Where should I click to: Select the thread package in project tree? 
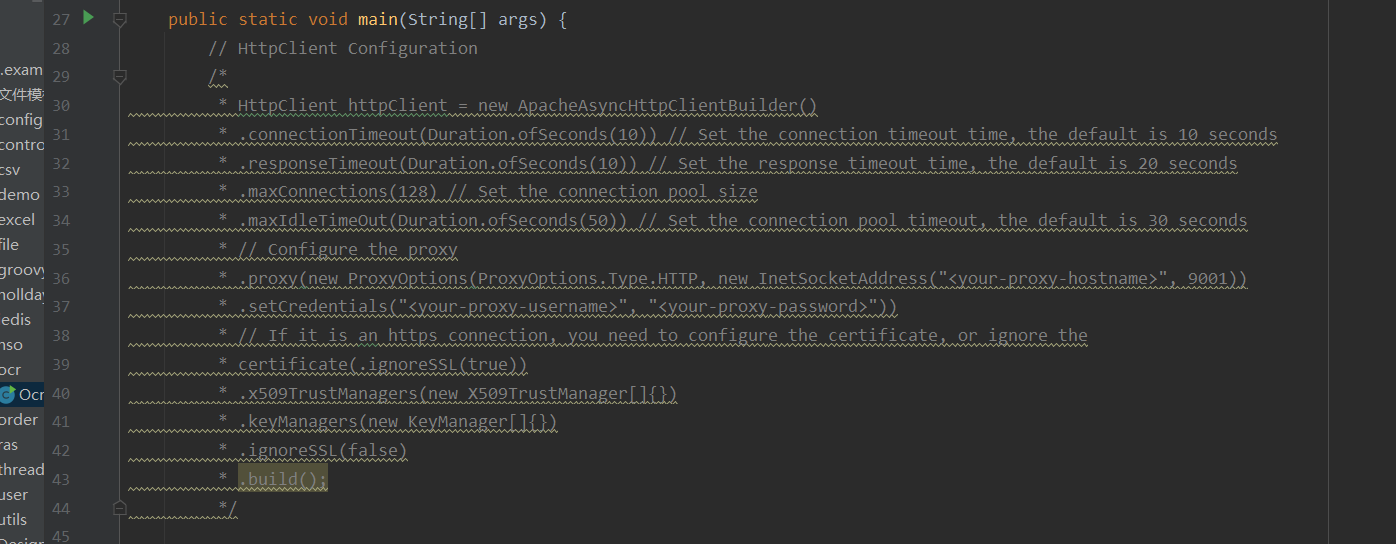pyautogui.click(x=22, y=470)
